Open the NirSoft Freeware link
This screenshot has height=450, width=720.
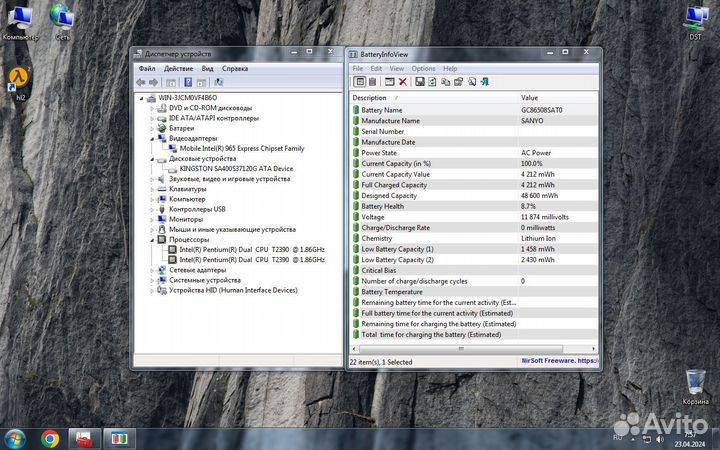coord(559,361)
